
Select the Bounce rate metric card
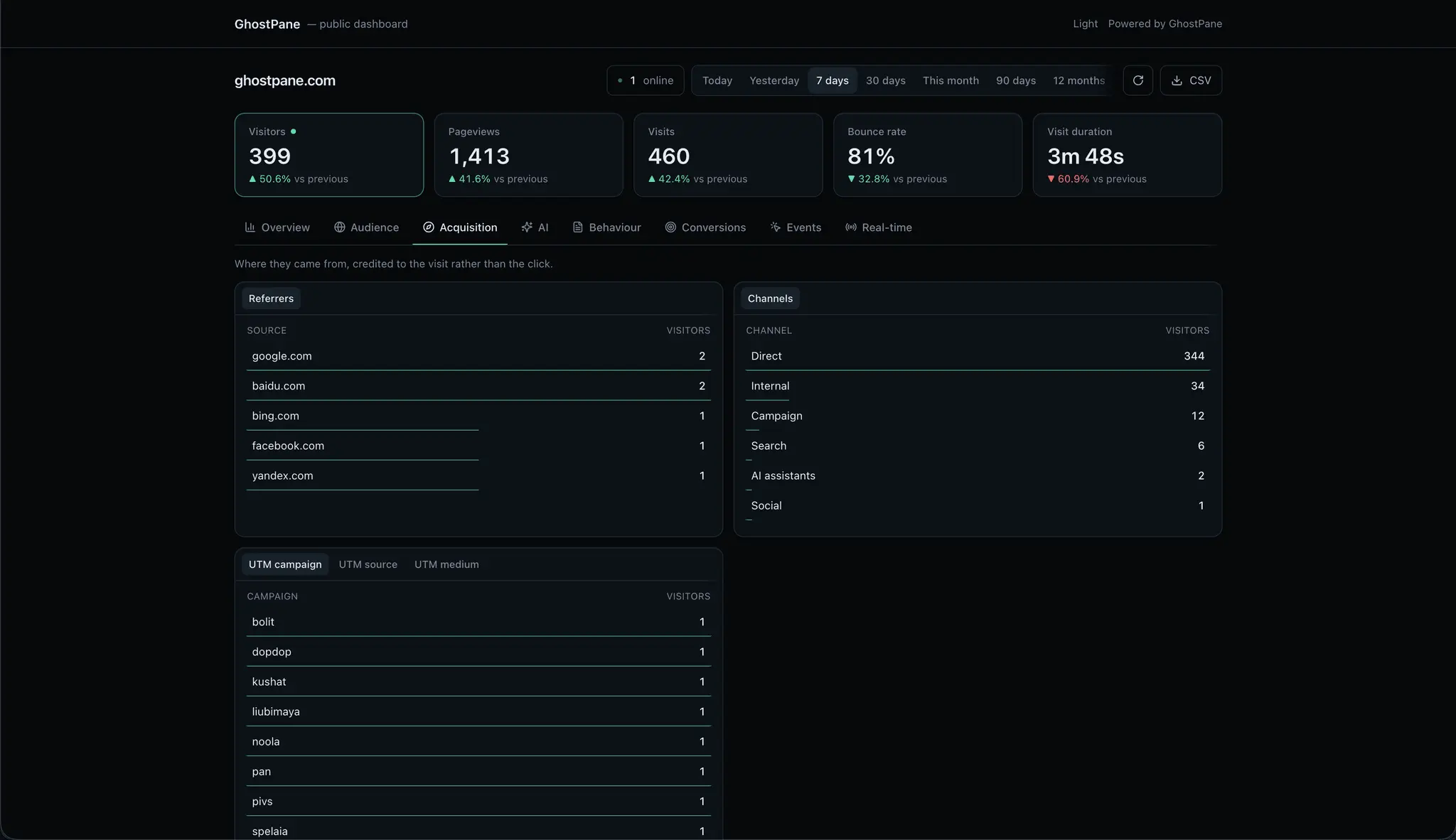coord(928,155)
